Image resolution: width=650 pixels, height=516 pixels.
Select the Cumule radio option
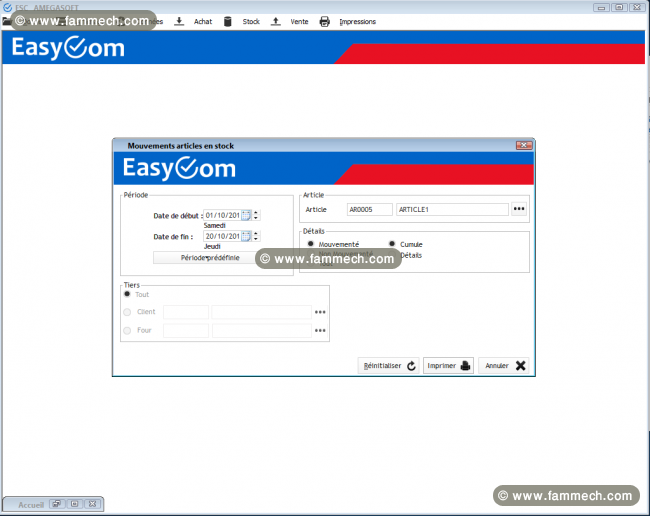tap(392, 244)
